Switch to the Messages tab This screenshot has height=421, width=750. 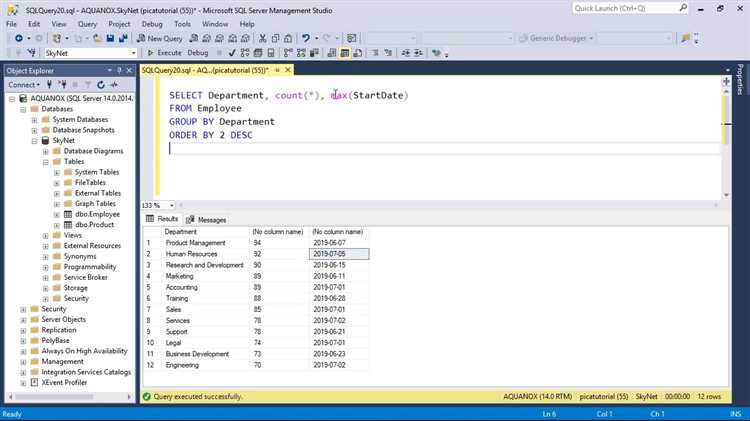[207, 219]
